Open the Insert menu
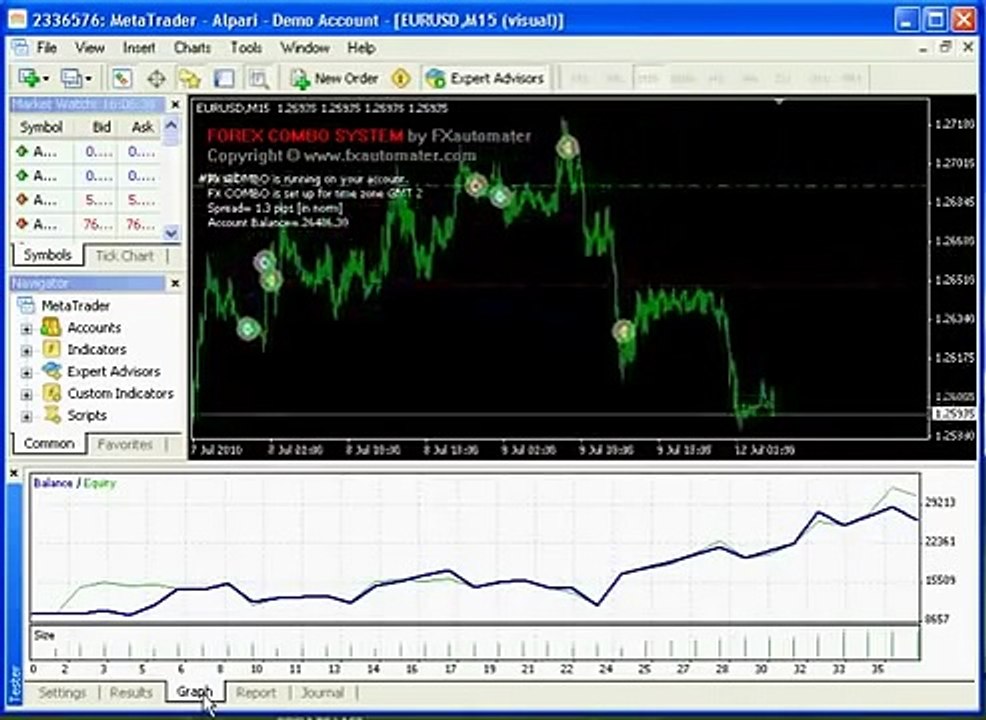The image size is (986, 720). tap(139, 48)
